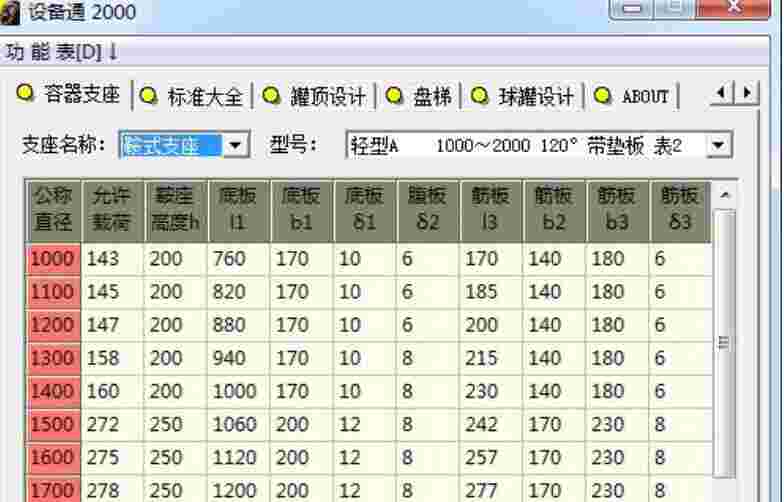Click the 支座名称 combo box text field

pyautogui.click(x=171, y=146)
